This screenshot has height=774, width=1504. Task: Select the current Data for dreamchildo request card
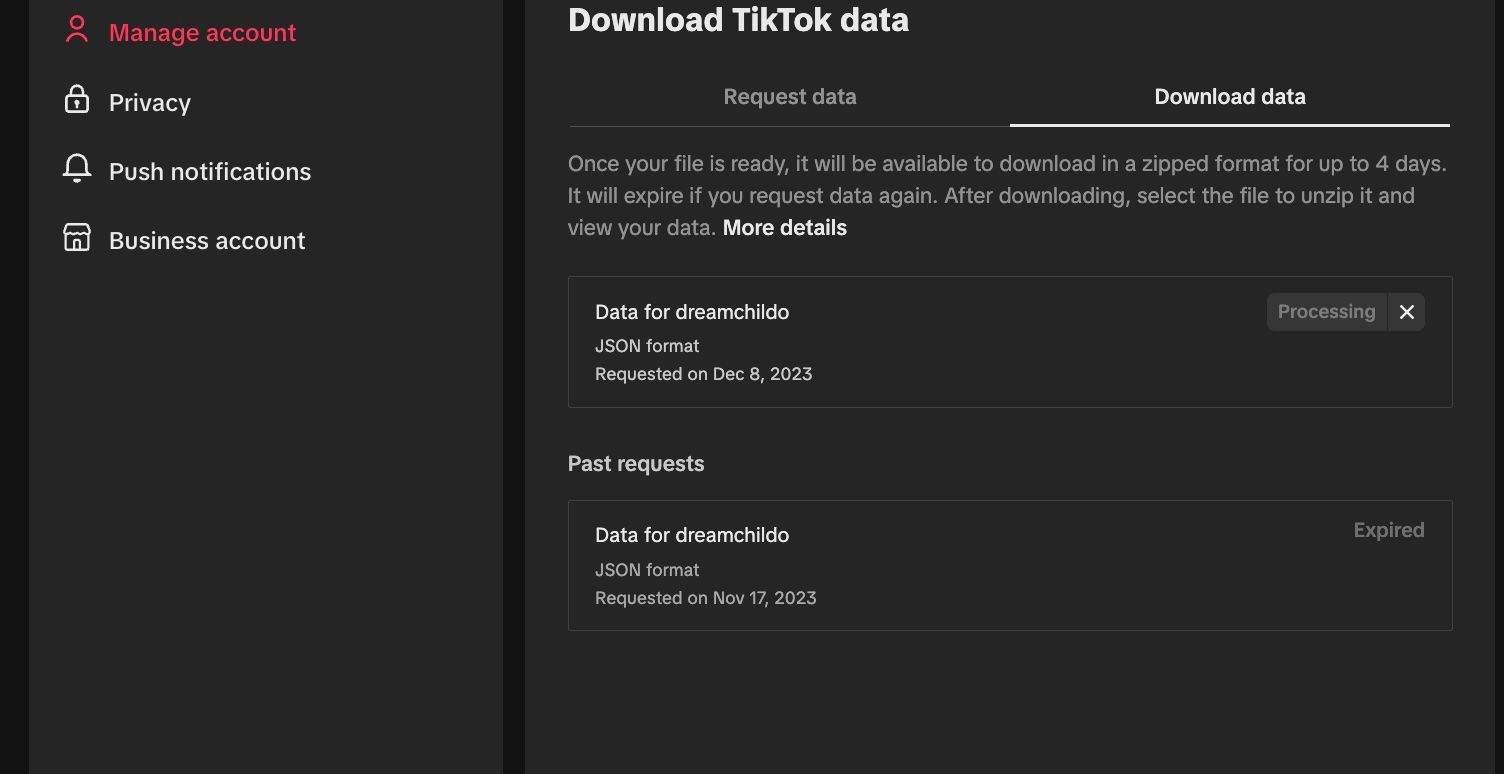1010,341
